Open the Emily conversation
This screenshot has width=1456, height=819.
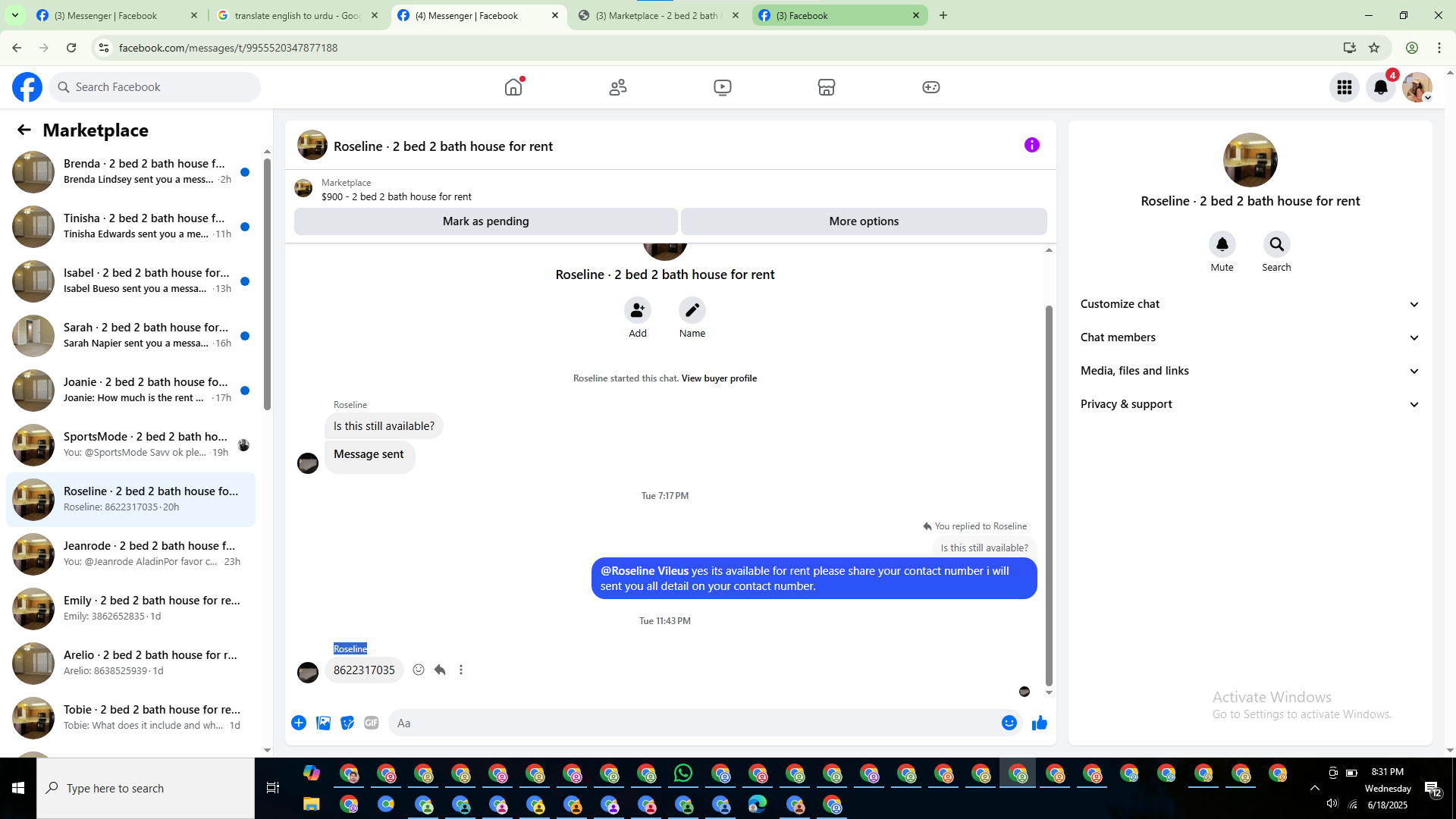point(130,609)
